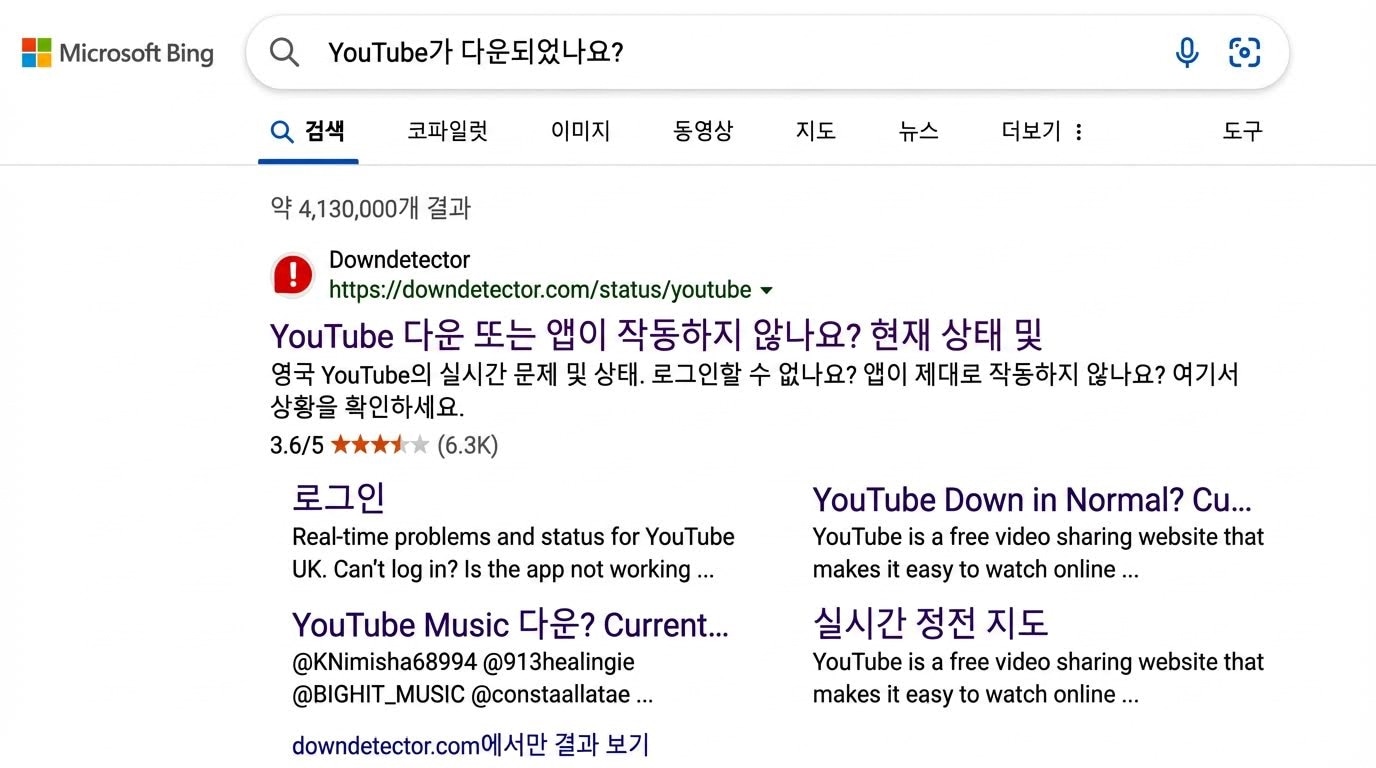Click the magnifying glass inside the search box

(x=283, y=52)
